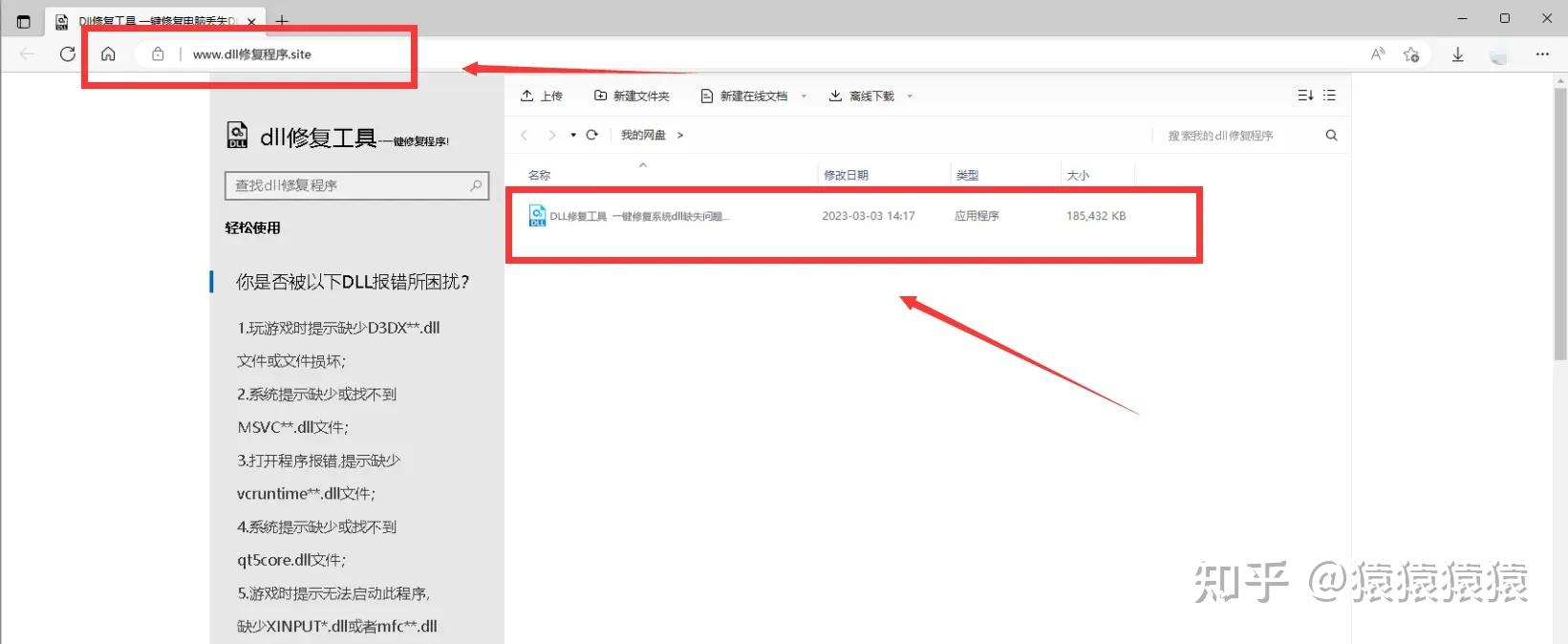The image size is (1568, 644).
Task: Click the browser refresh icon
Action: pyautogui.click(x=67, y=54)
